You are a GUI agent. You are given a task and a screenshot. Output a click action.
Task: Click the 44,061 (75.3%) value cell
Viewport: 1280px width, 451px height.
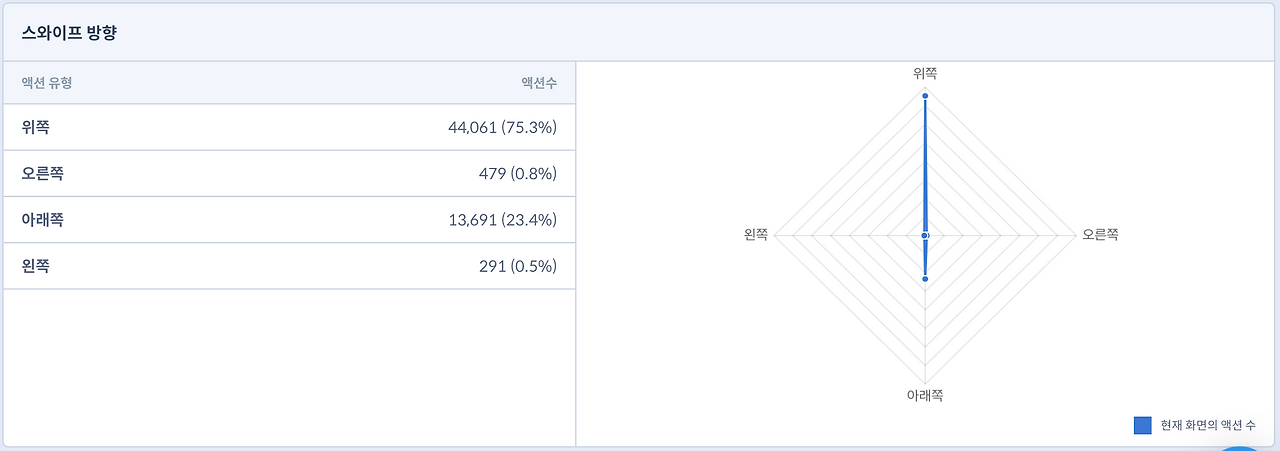[503, 127]
